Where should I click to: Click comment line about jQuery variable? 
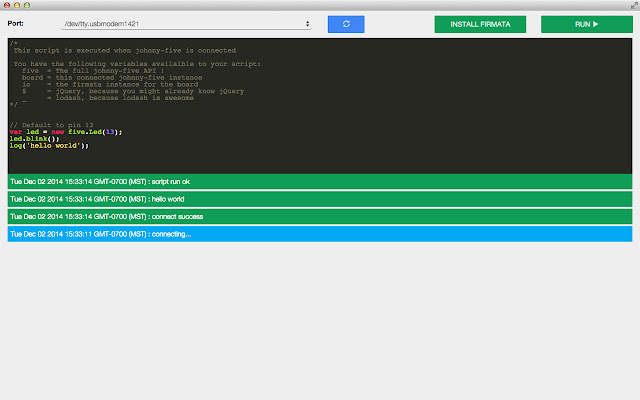tap(133, 91)
